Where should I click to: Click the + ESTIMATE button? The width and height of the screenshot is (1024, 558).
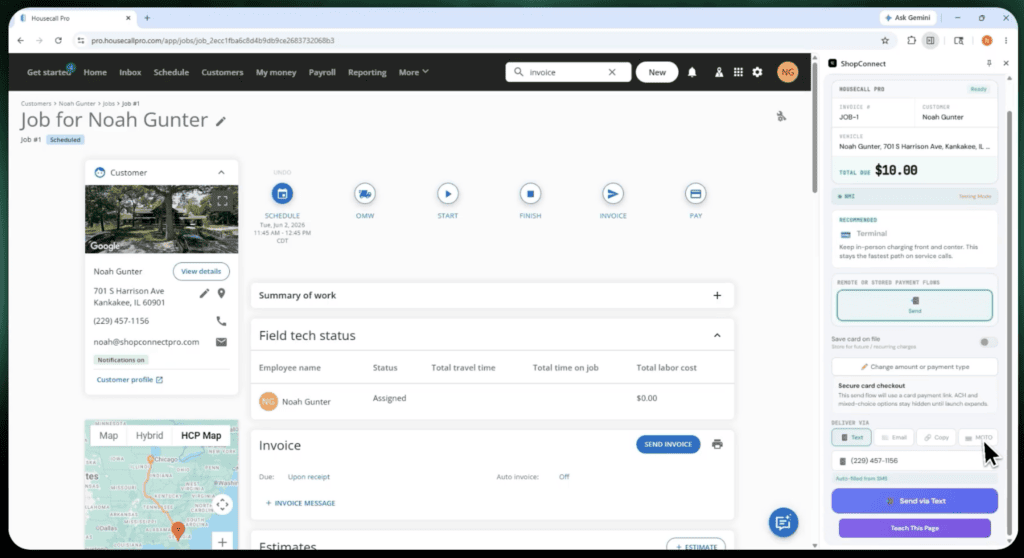tap(696, 545)
